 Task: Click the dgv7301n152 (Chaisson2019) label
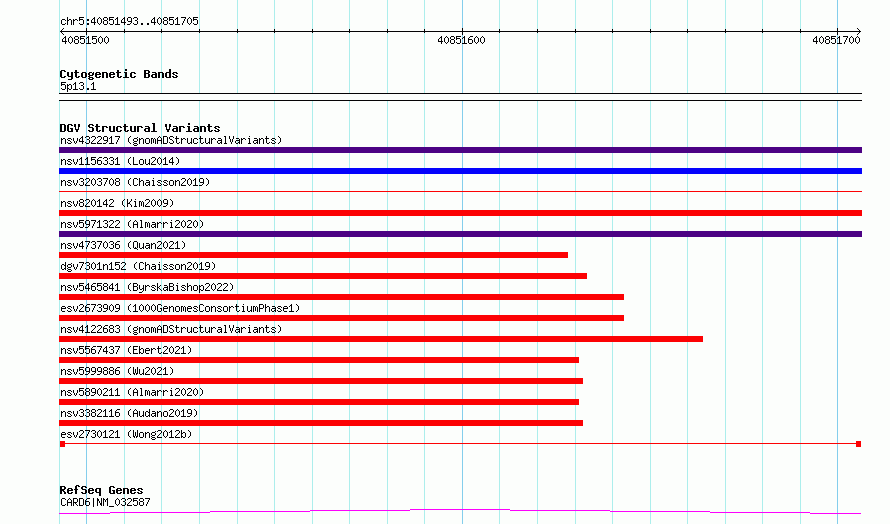(138, 266)
